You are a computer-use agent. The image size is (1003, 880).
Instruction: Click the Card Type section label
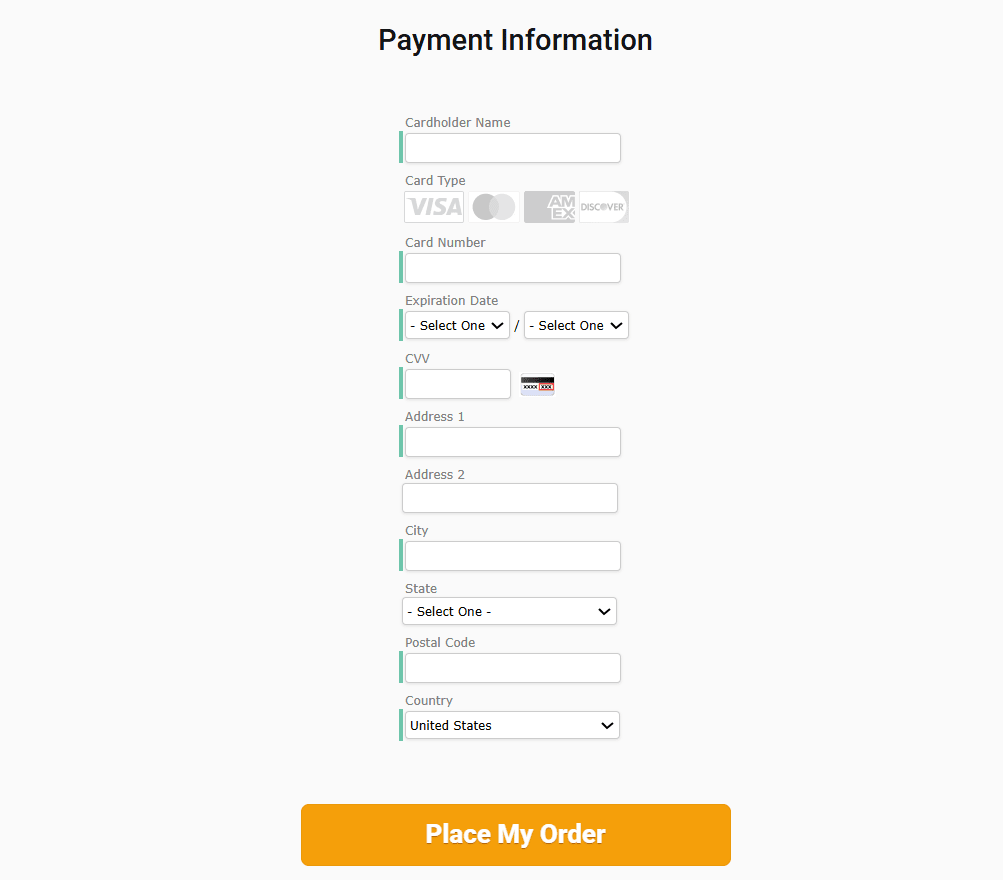[435, 180]
